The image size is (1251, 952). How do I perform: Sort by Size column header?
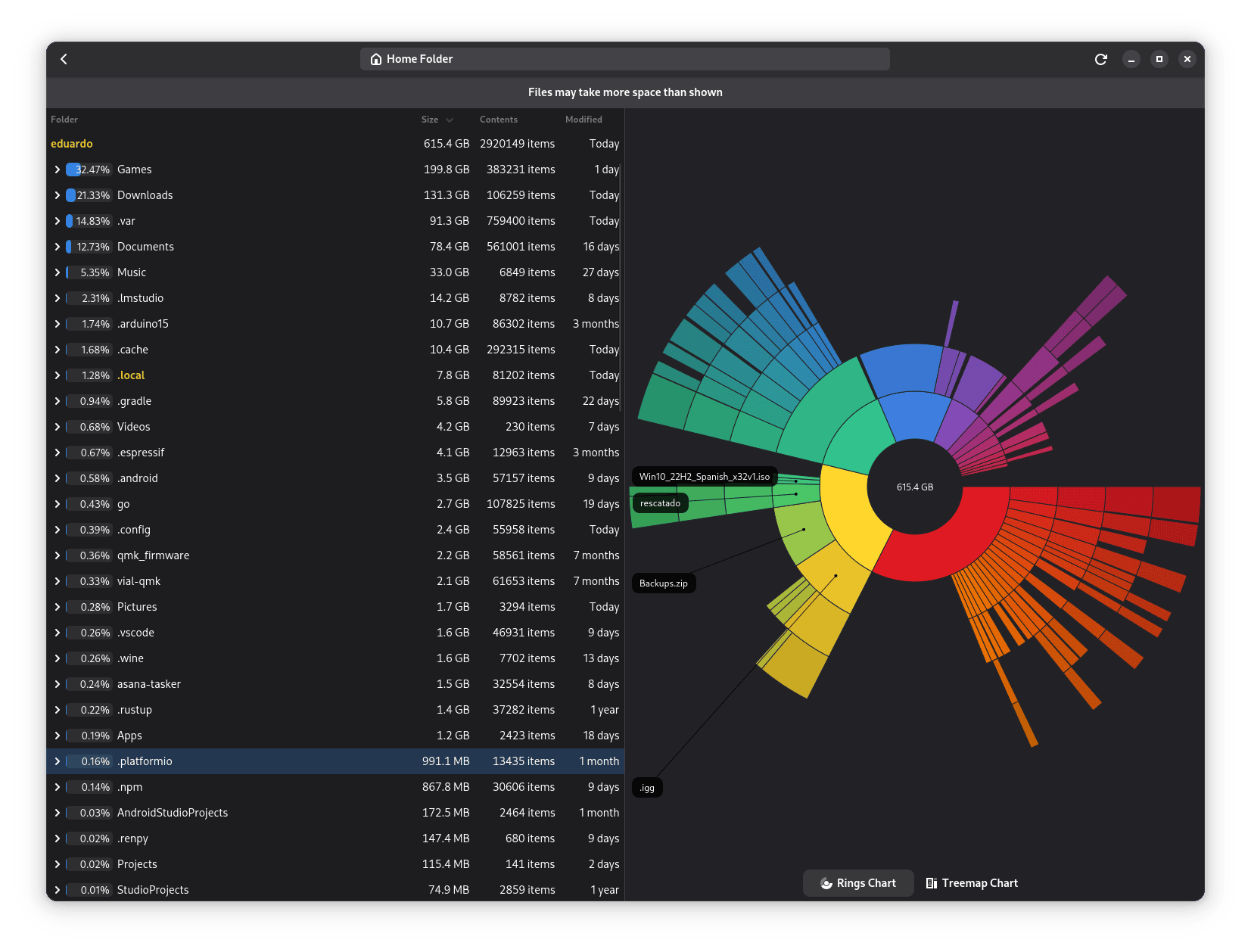(x=430, y=120)
